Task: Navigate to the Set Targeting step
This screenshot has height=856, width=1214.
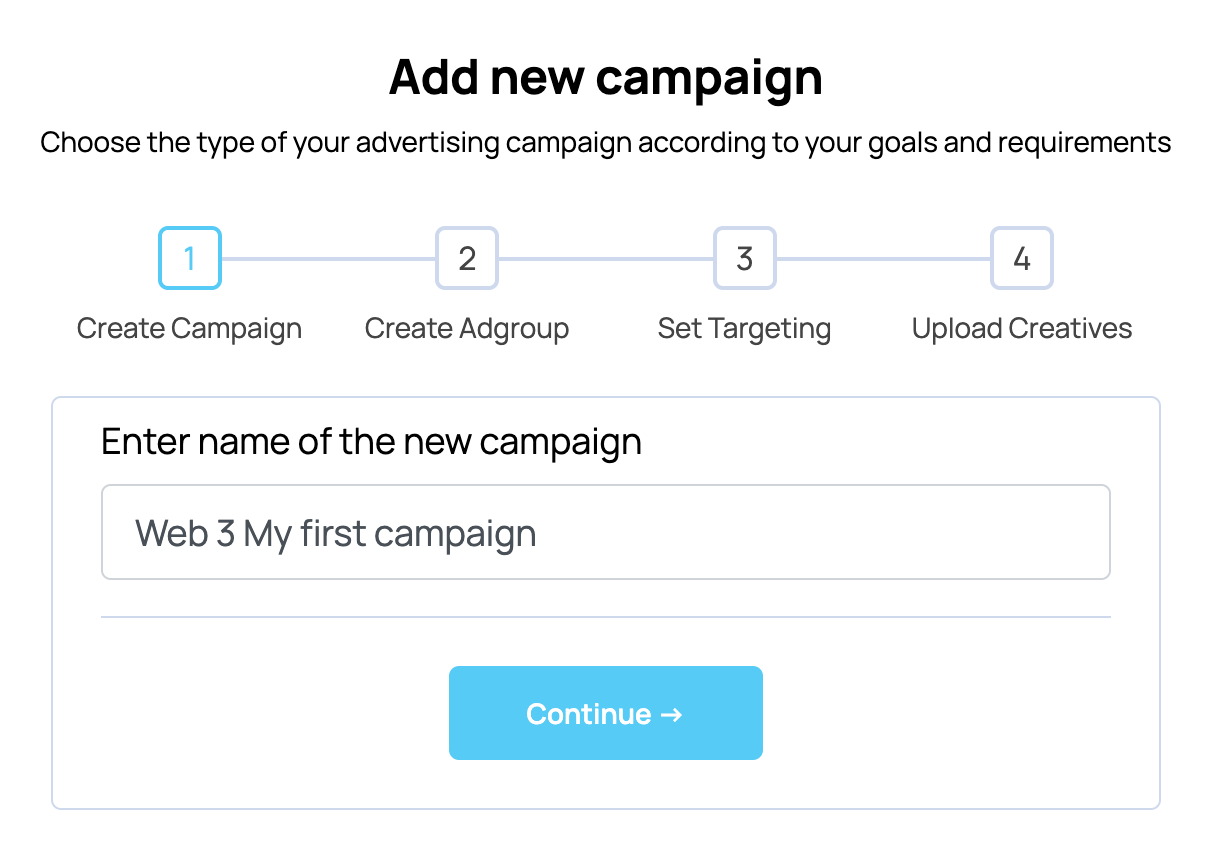Action: 744,327
